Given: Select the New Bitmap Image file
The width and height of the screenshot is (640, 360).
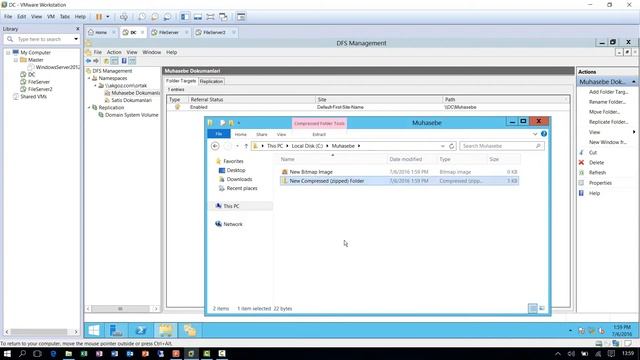Looking at the screenshot, I should (x=311, y=172).
